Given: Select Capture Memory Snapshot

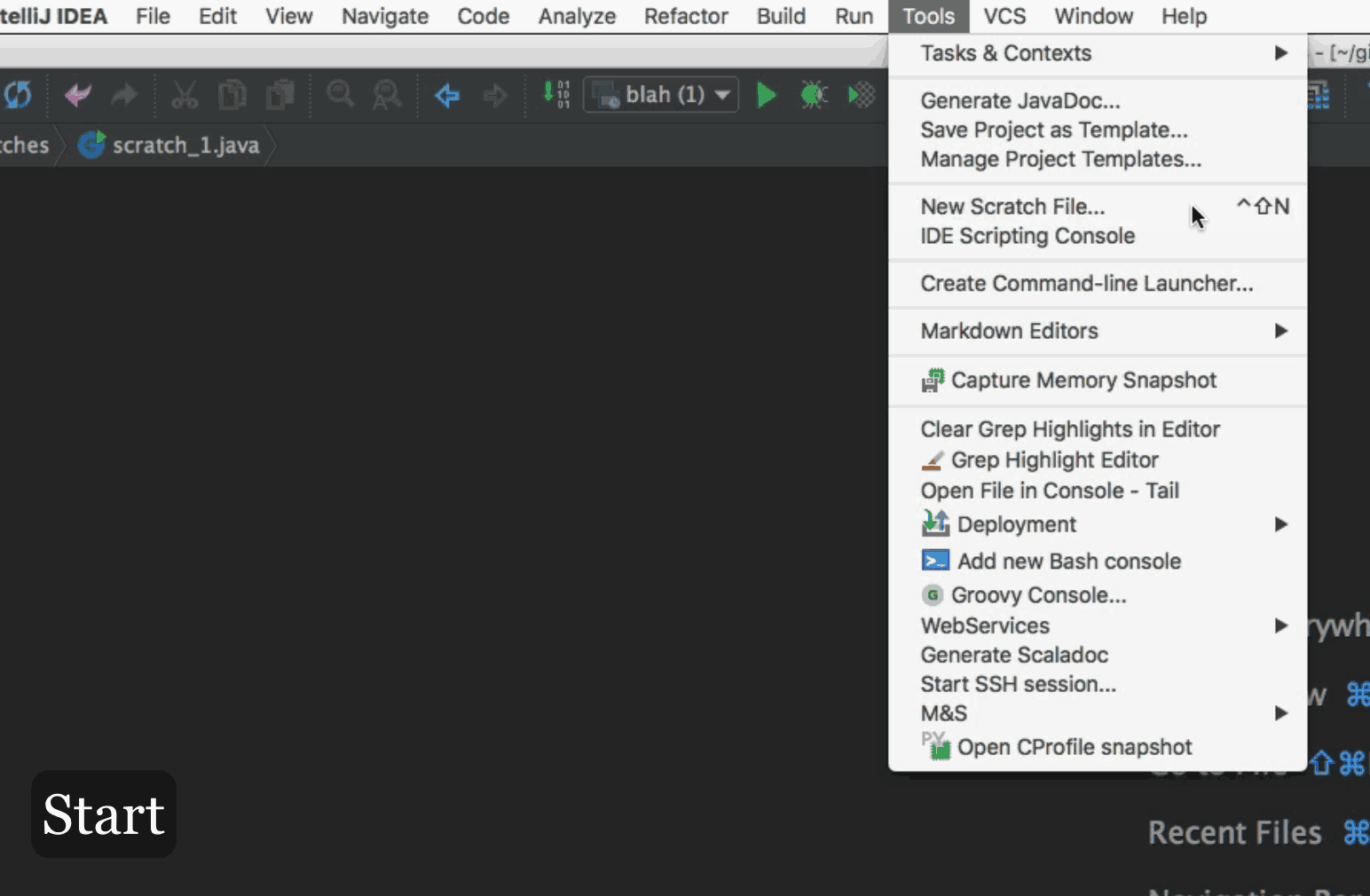Looking at the screenshot, I should (1083, 380).
